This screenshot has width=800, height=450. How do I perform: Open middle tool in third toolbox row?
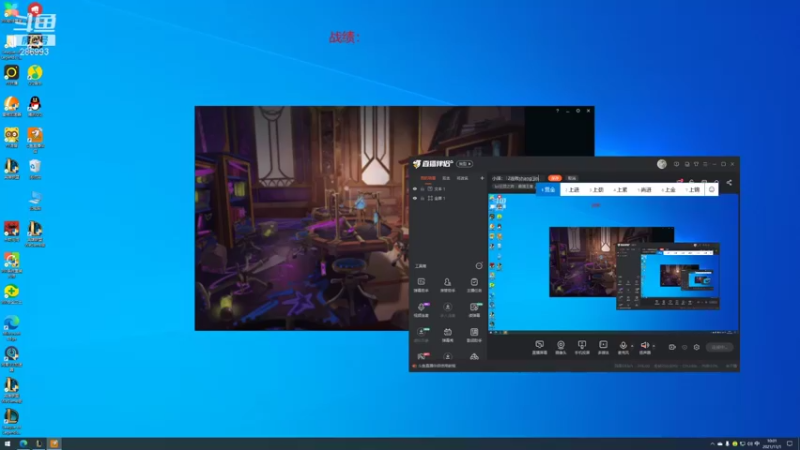point(447,335)
